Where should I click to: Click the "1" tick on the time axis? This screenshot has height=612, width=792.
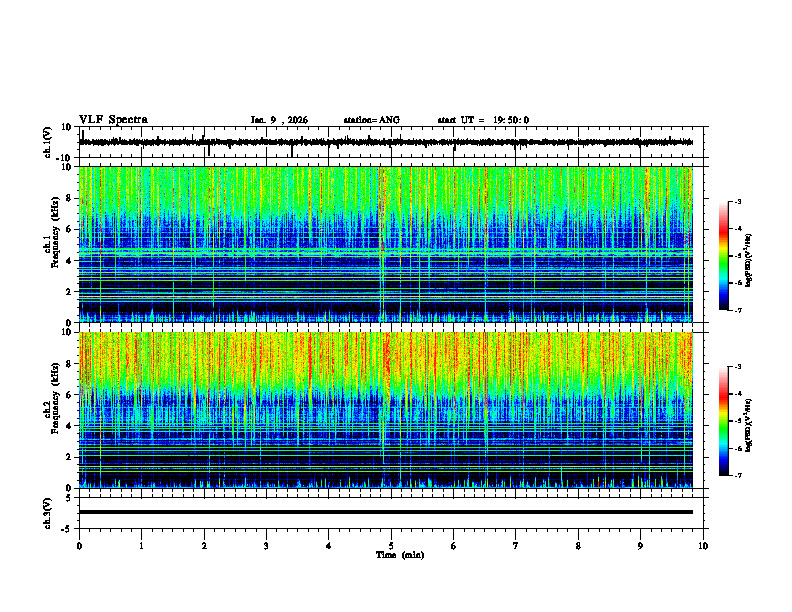tap(141, 546)
